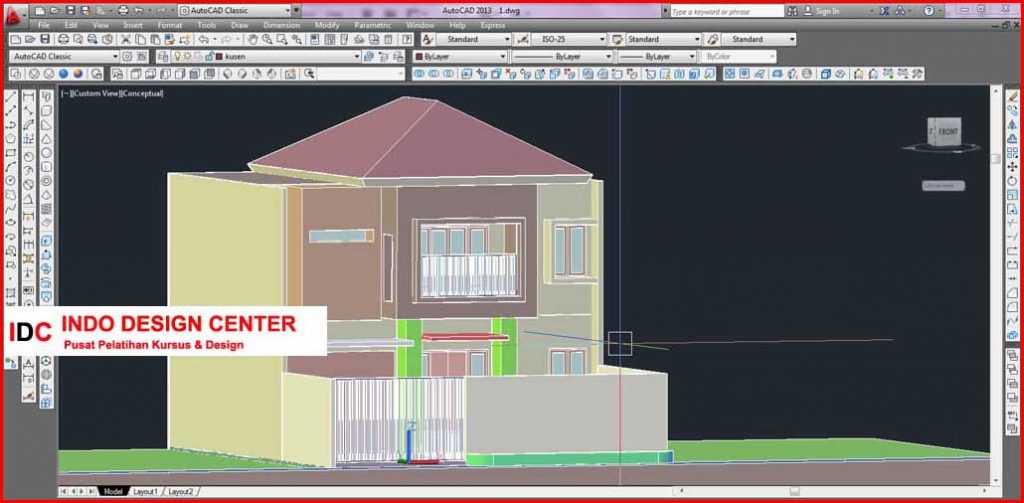The height and width of the screenshot is (503, 1024).
Task: Select the Zoom Realtime magnifier tool
Action: [267, 40]
